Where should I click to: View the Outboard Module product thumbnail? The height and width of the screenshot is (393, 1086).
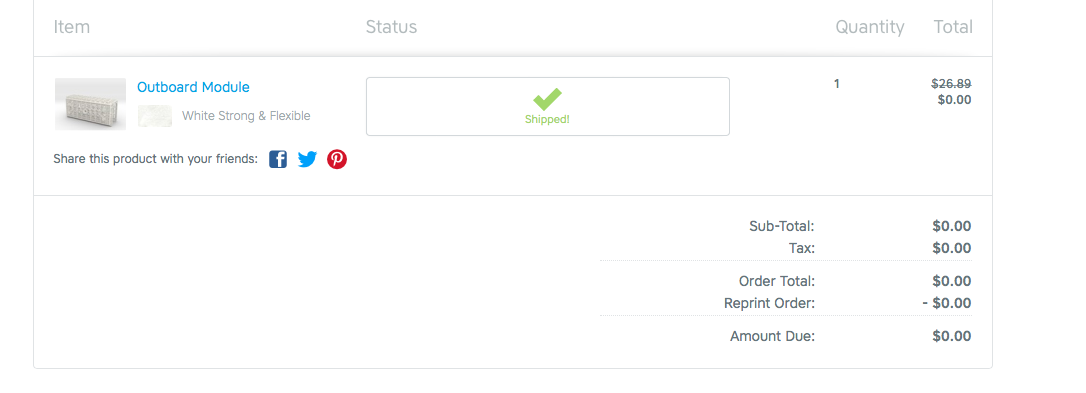[91, 104]
